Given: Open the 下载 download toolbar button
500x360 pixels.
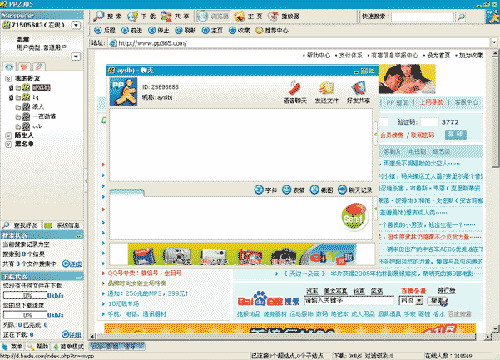Looking at the screenshot, I should (142, 16).
